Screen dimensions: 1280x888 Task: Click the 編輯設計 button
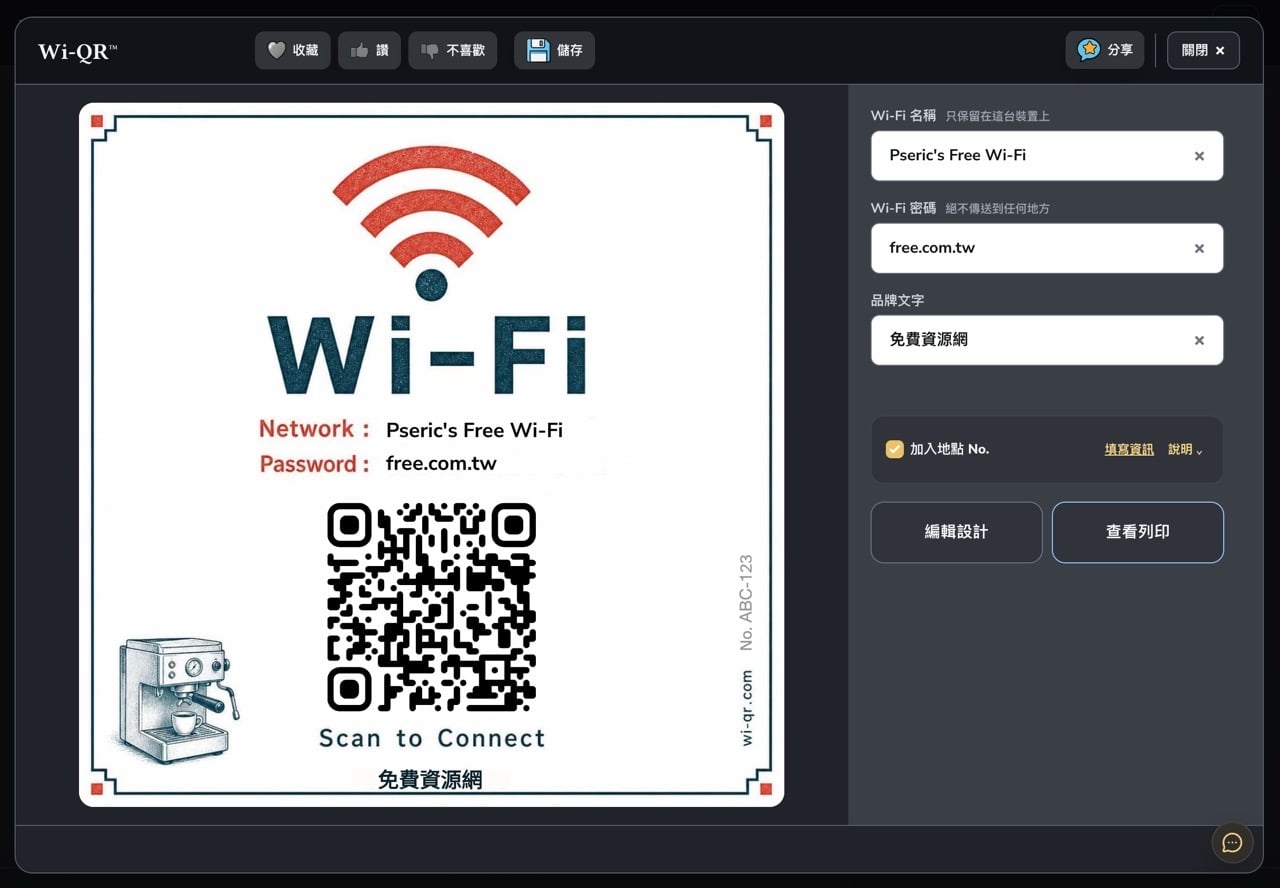click(956, 532)
